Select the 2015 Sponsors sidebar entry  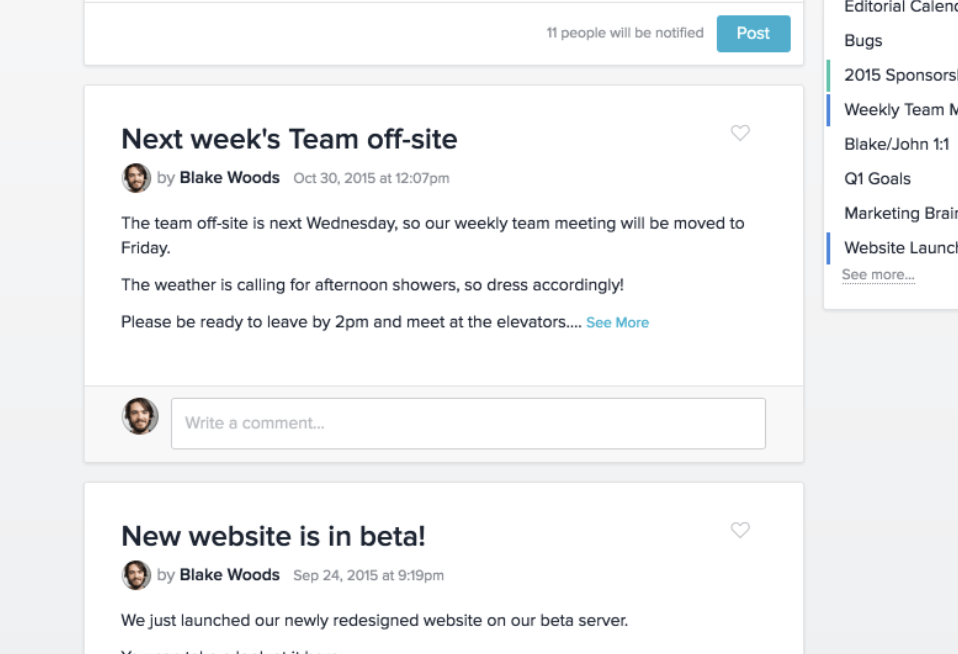point(901,75)
